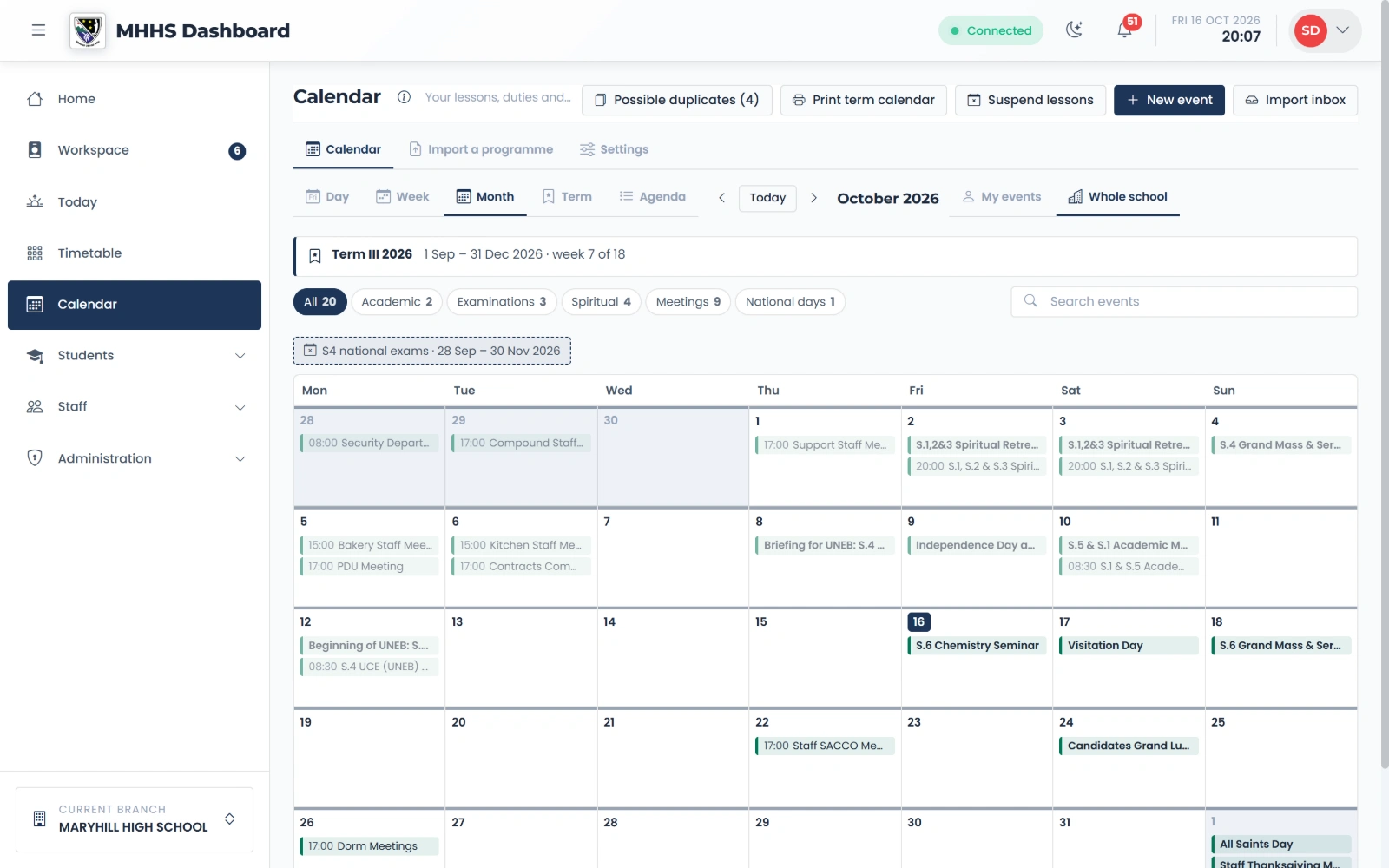Go to next month arrow
This screenshot has width=1389, height=868.
[x=813, y=198]
